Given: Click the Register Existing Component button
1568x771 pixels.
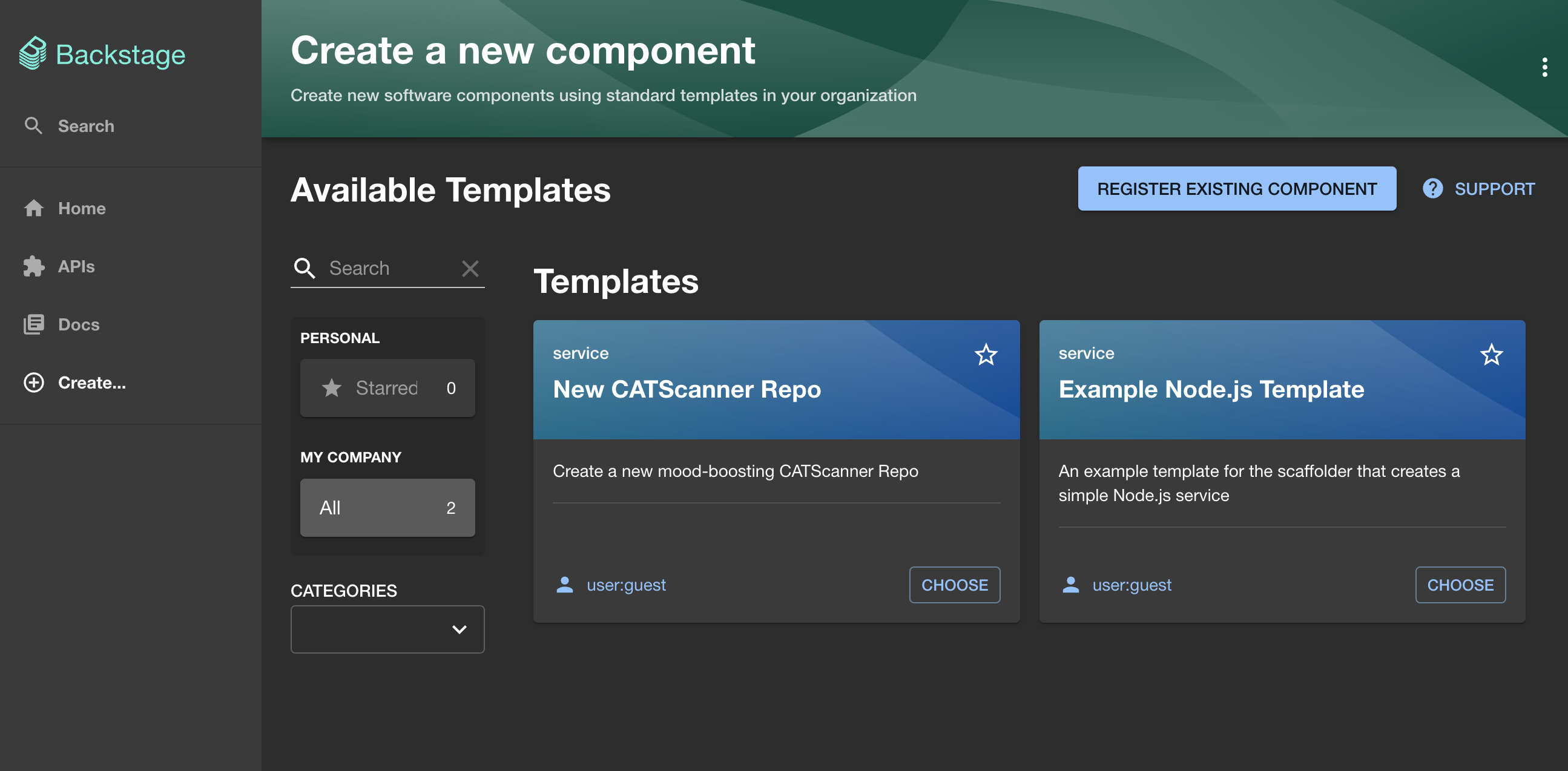Looking at the screenshot, I should pyautogui.click(x=1236, y=189).
